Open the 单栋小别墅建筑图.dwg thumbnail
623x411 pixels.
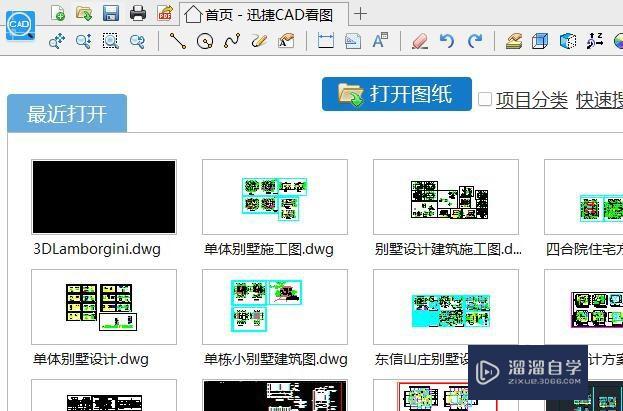pos(275,307)
